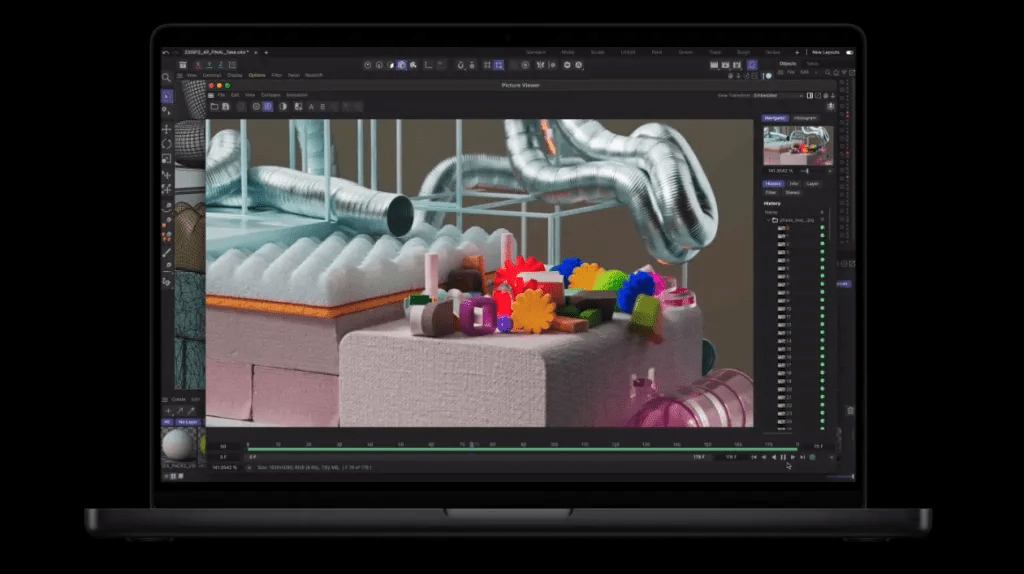Click the A compare icon in Picture Viewer

[x=311, y=106]
